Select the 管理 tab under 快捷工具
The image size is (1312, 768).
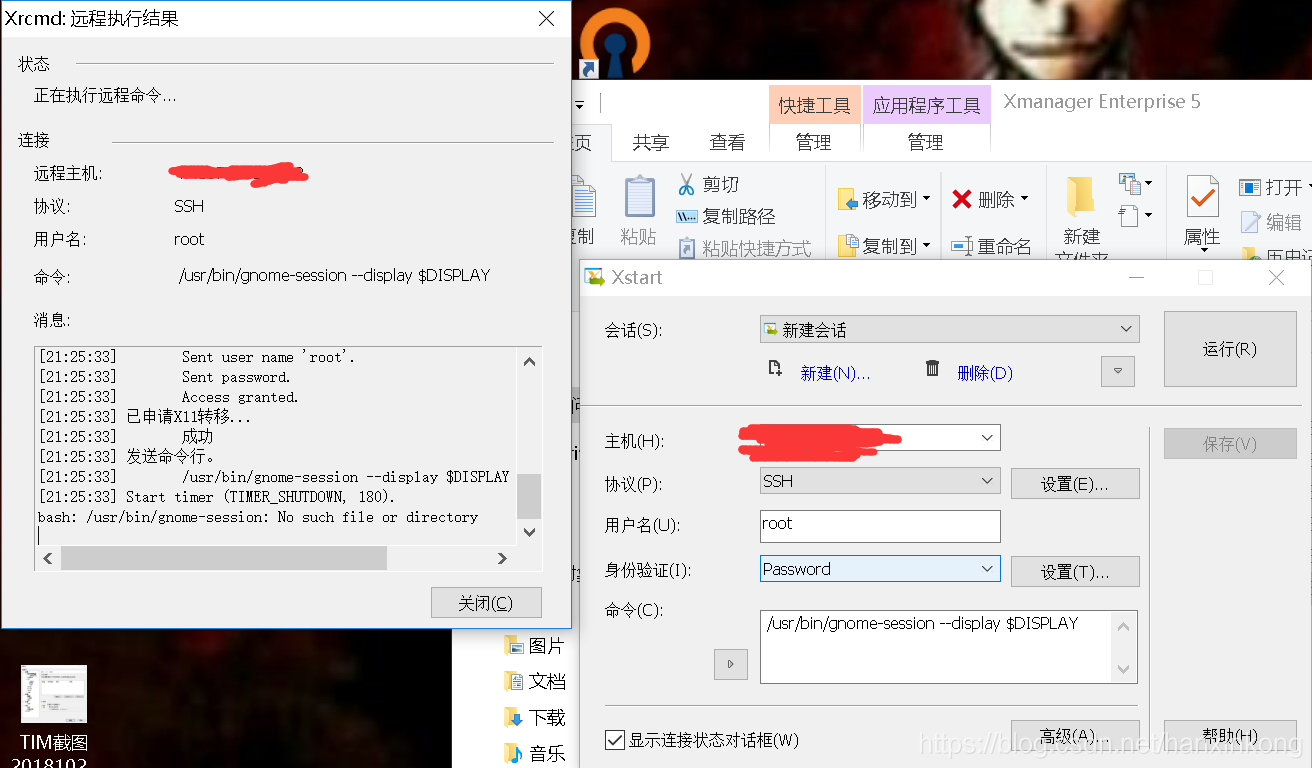814,143
